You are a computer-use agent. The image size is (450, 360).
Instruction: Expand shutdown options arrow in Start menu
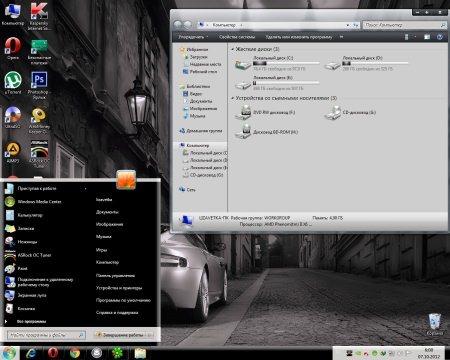click(150, 335)
